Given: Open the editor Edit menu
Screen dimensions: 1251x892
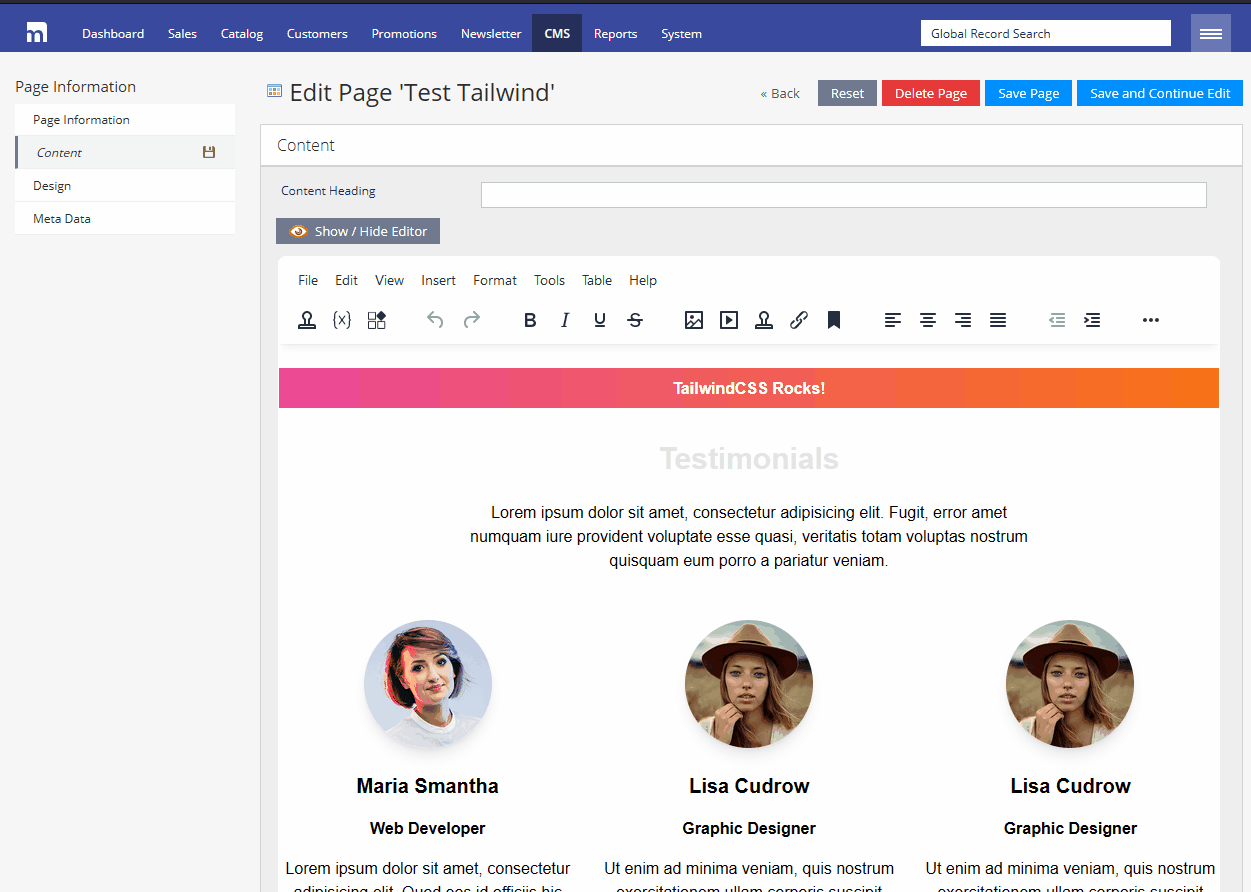Looking at the screenshot, I should coord(346,280).
